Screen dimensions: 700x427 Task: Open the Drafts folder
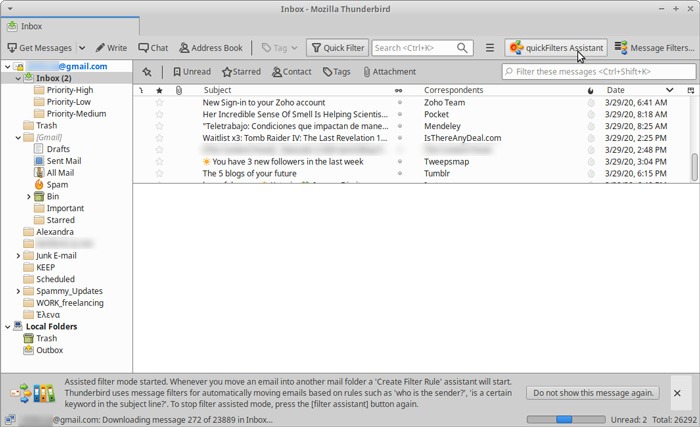pos(58,149)
